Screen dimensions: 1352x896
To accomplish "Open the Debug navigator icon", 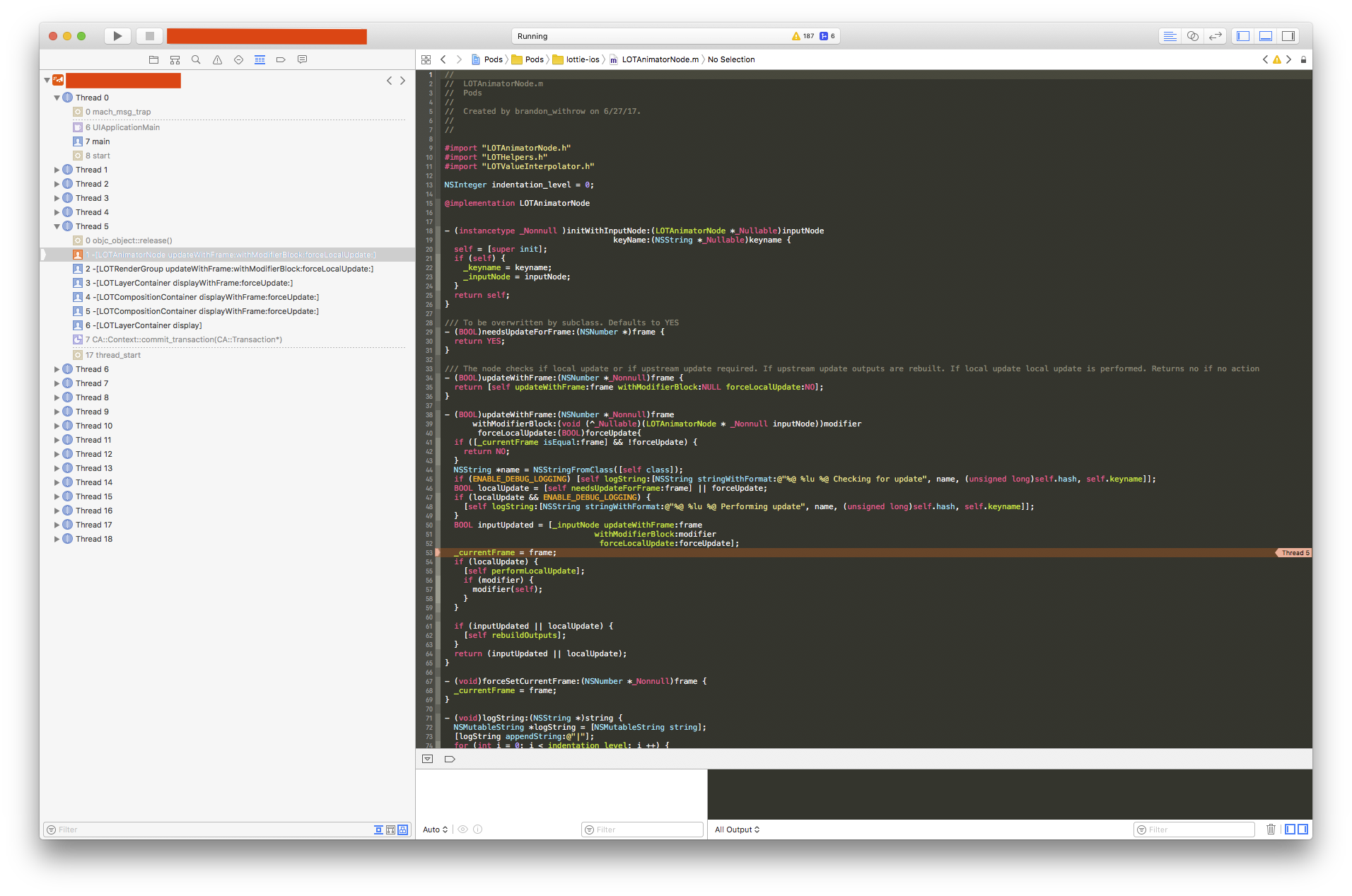I will (260, 60).
